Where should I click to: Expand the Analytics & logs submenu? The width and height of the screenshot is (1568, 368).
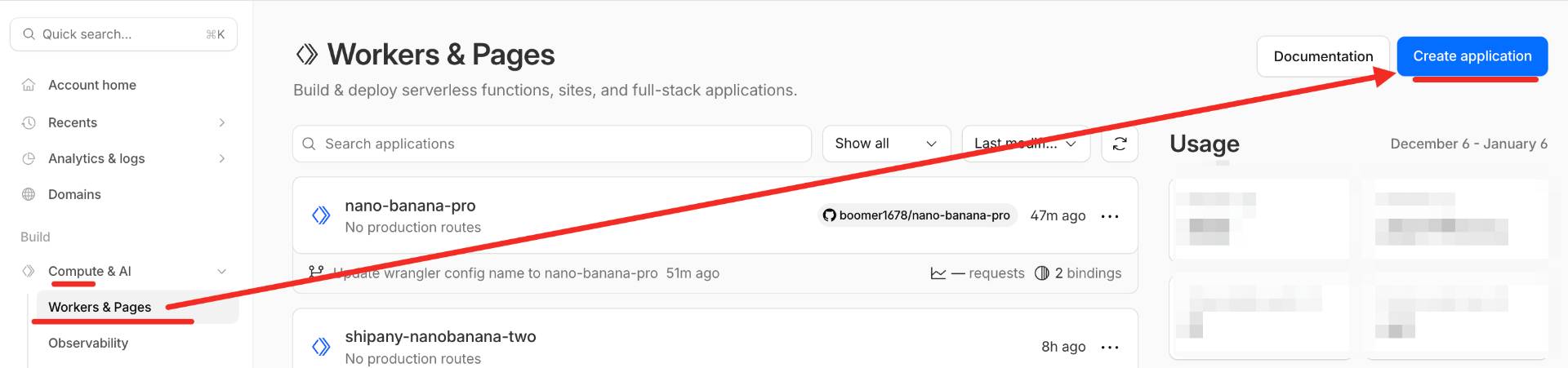point(221,158)
